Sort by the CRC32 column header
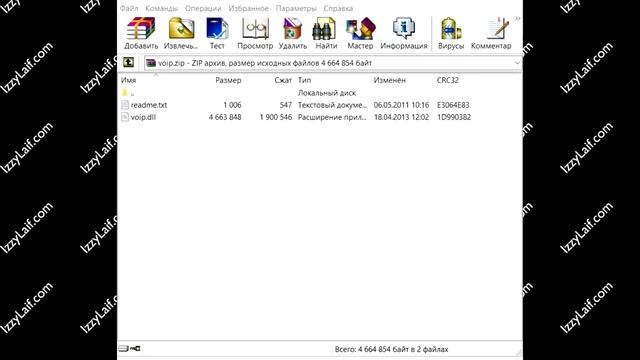640x360 pixels. point(447,80)
